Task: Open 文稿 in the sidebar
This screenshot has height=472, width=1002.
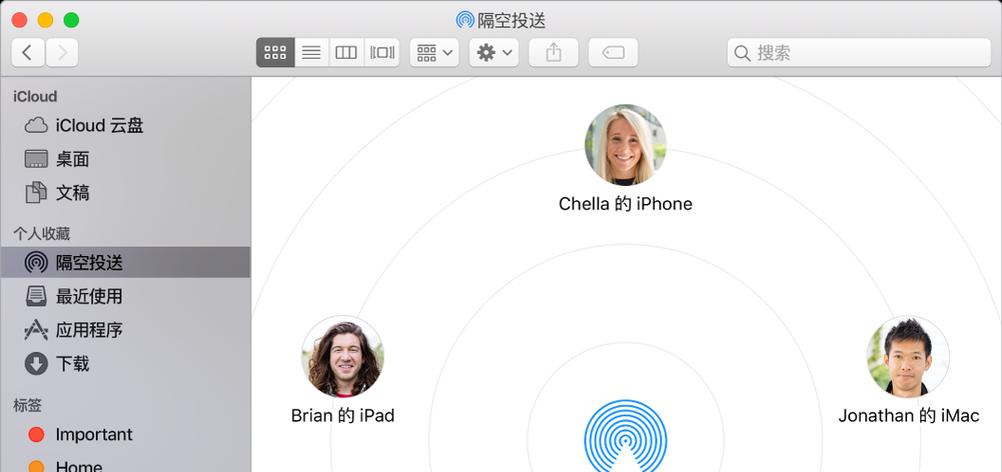Action: pyautogui.click(x=125, y=193)
